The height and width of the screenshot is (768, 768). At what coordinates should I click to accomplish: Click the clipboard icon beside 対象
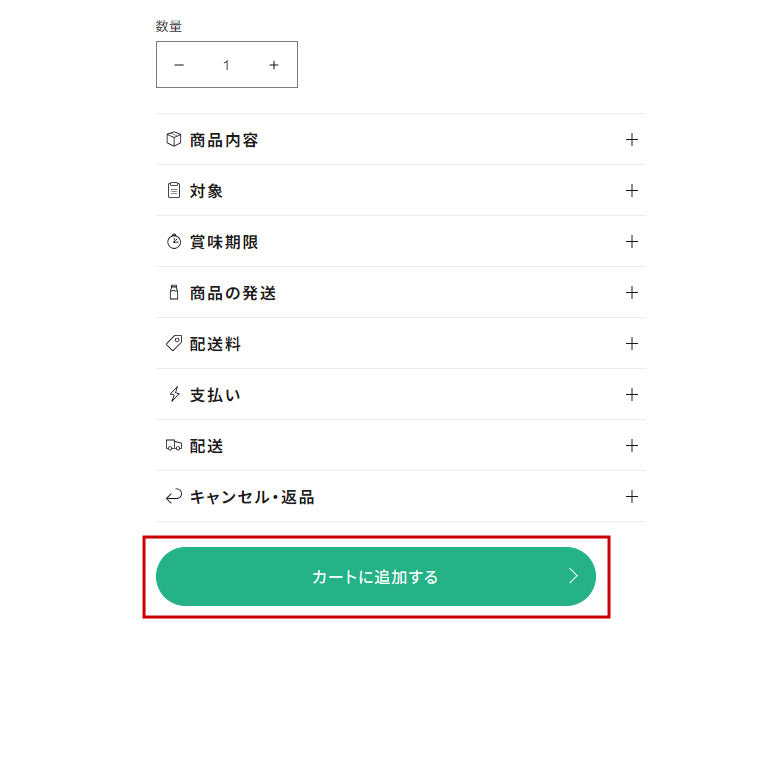point(174,191)
